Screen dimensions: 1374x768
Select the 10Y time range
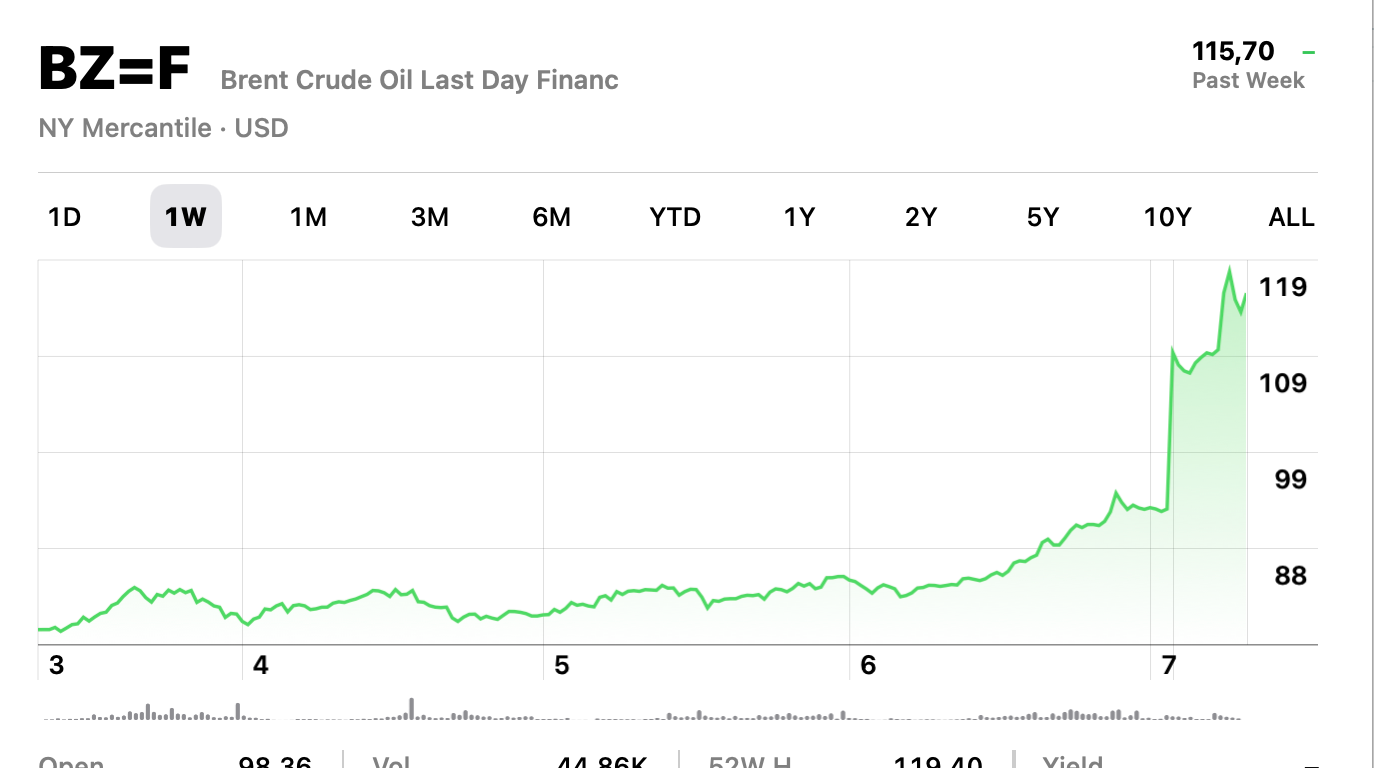coord(1167,217)
